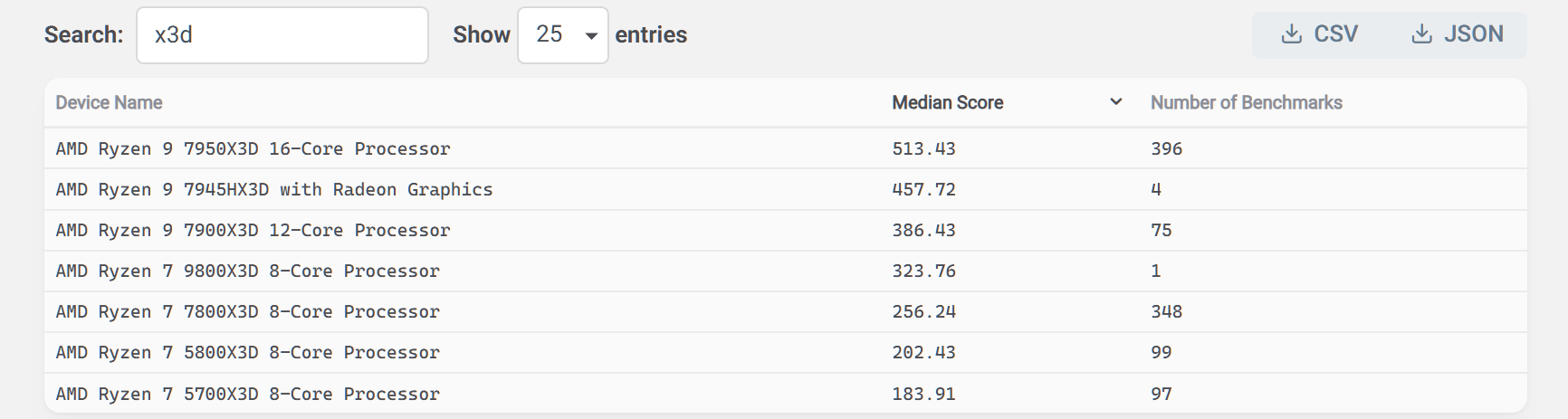This screenshot has height=419, width=1568.
Task: Click the Ryzen 7 5800X3D entry
Action: (x=247, y=352)
